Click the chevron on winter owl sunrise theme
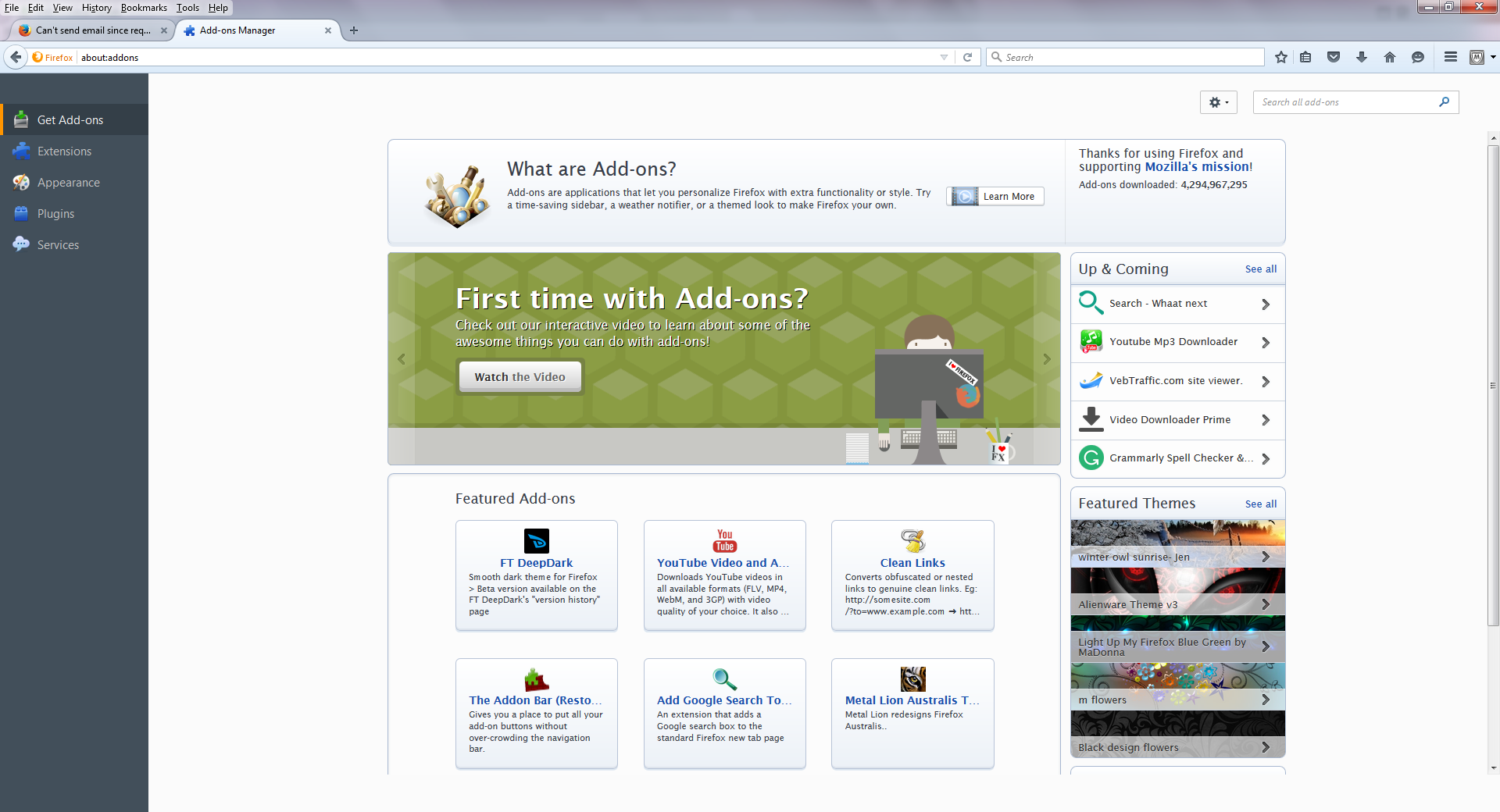Image resolution: width=1500 pixels, height=812 pixels. click(x=1266, y=557)
